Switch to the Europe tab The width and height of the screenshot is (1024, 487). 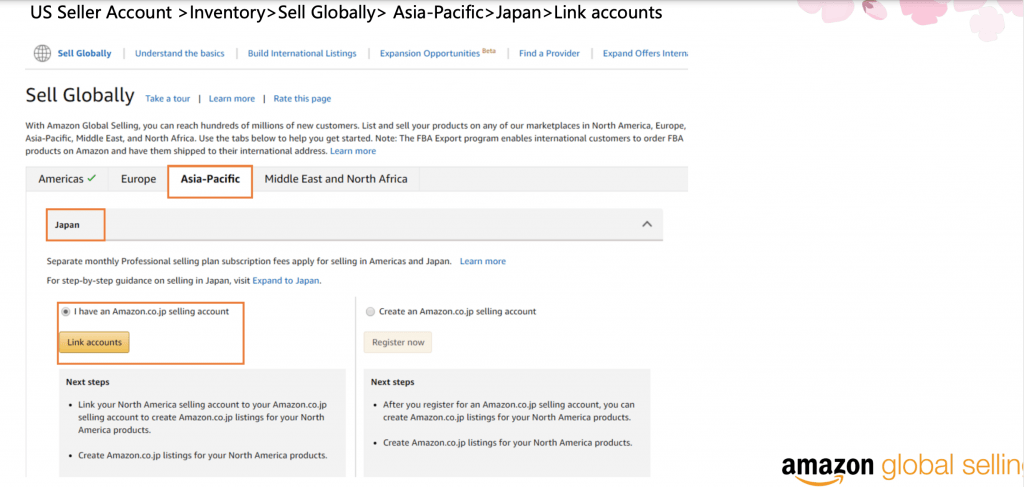tap(138, 179)
